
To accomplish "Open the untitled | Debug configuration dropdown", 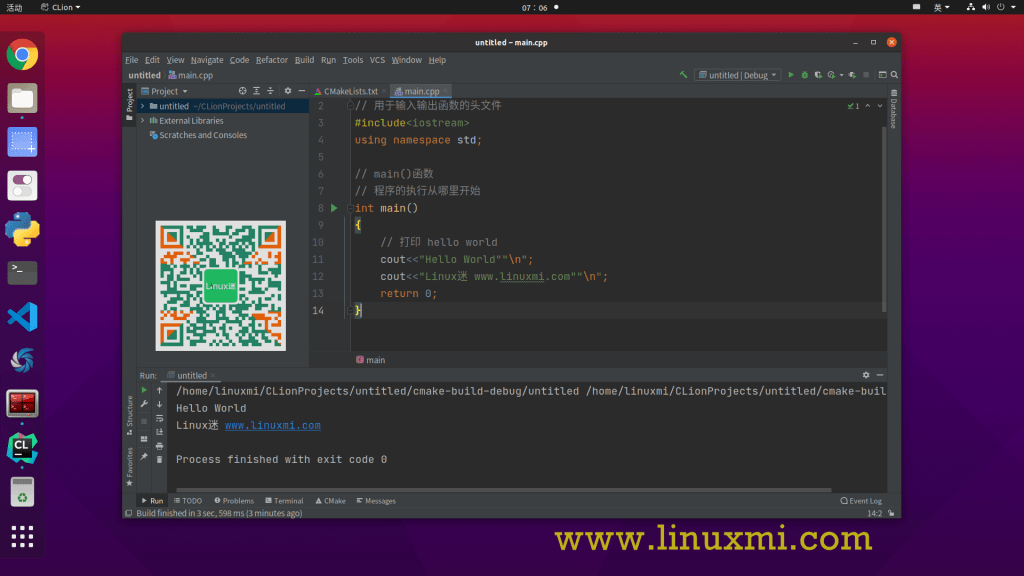I will pos(737,75).
